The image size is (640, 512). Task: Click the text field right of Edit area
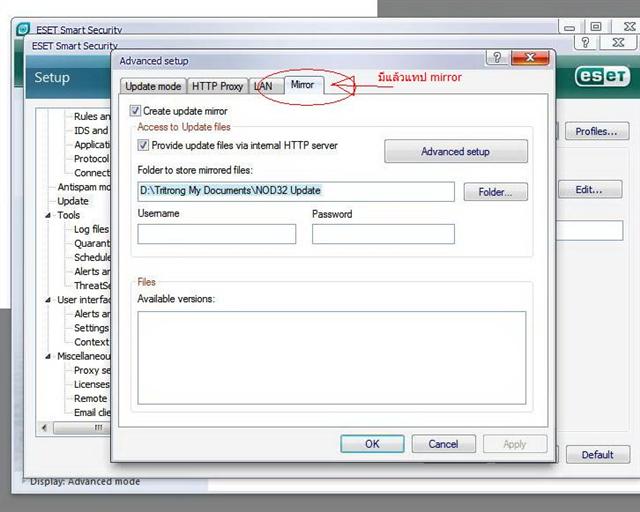point(590,230)
